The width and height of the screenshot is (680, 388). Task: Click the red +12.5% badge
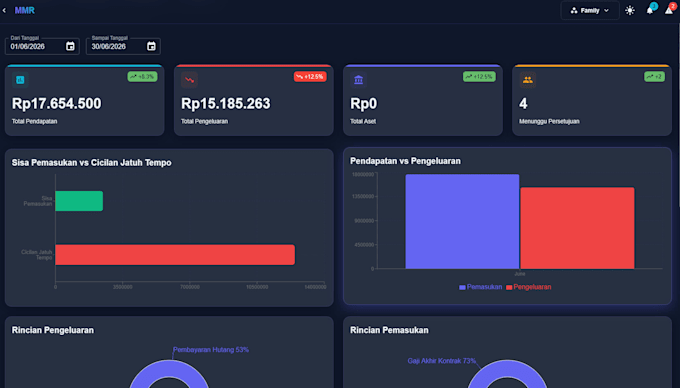tap(310, 77)
